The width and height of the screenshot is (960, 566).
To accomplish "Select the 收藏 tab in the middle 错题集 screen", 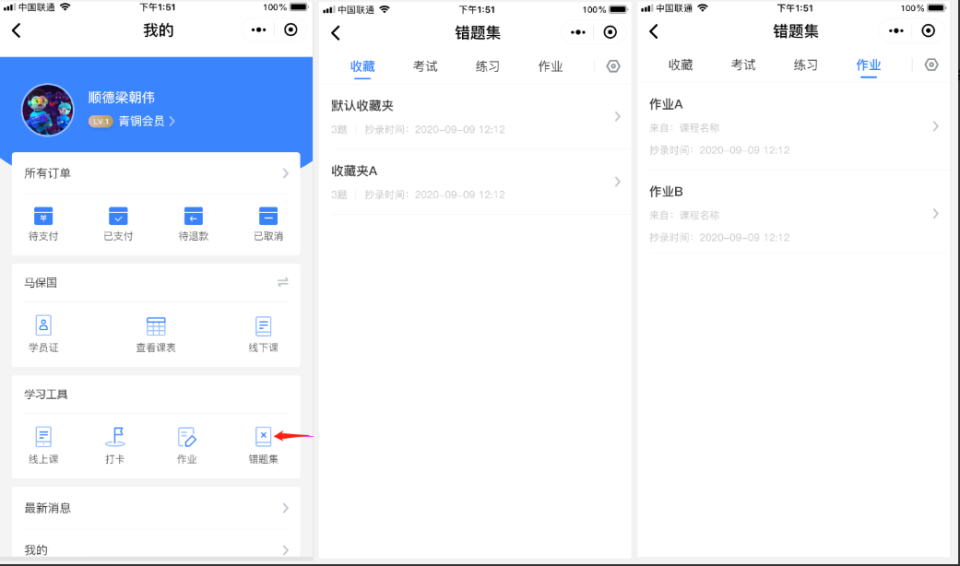I will point(362,67).
